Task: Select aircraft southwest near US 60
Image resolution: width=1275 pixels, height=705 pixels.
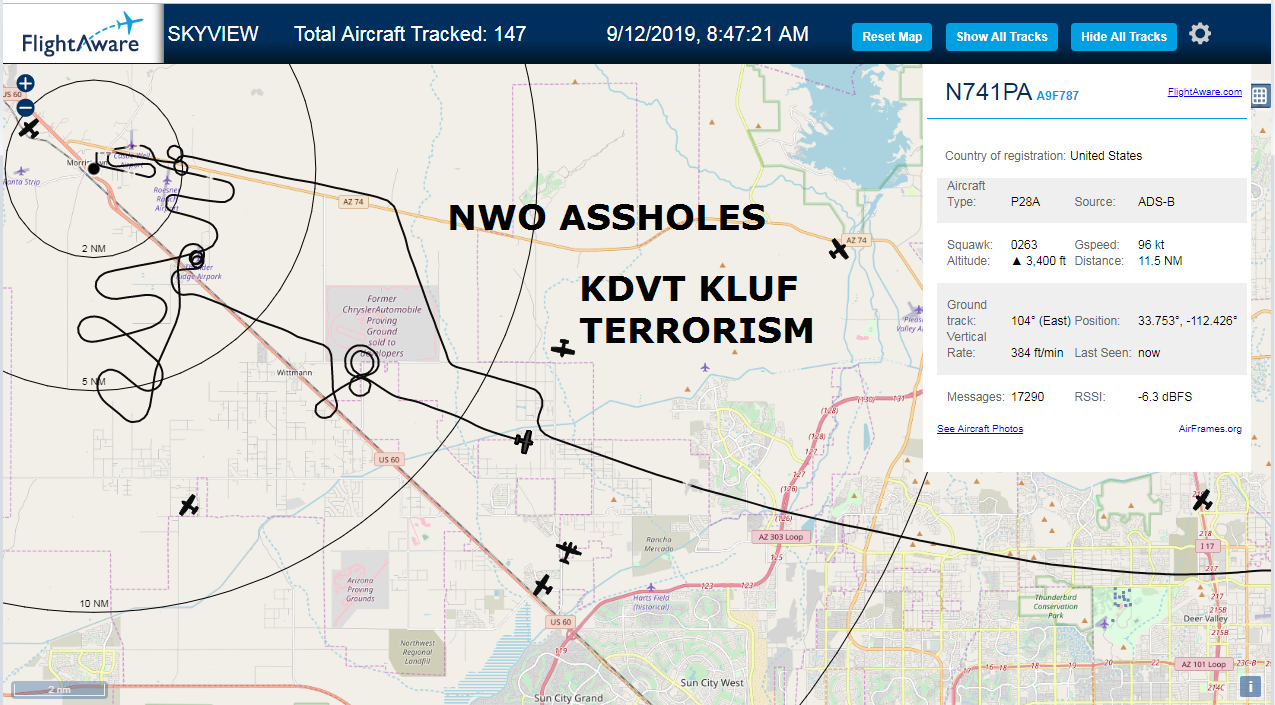Action: tap(188, 505)
